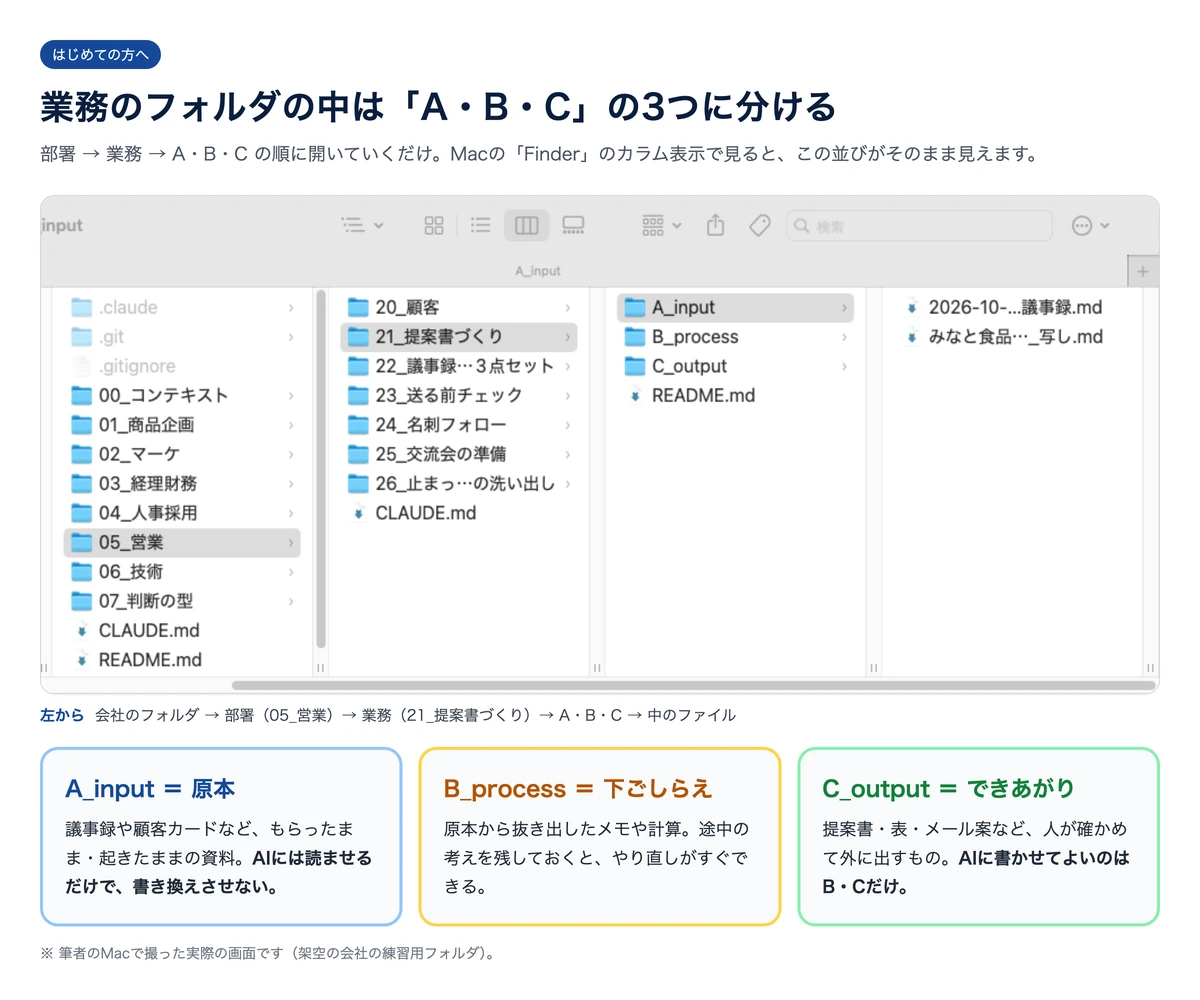
Task: Select README.md in the first column
Action: pyautogui.click(x=182, y=660)
